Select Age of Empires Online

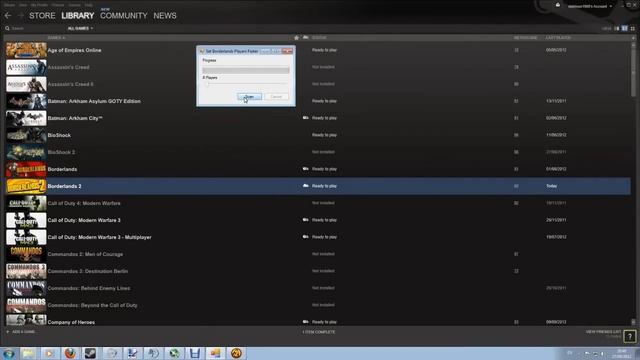(x=317, y=50)
